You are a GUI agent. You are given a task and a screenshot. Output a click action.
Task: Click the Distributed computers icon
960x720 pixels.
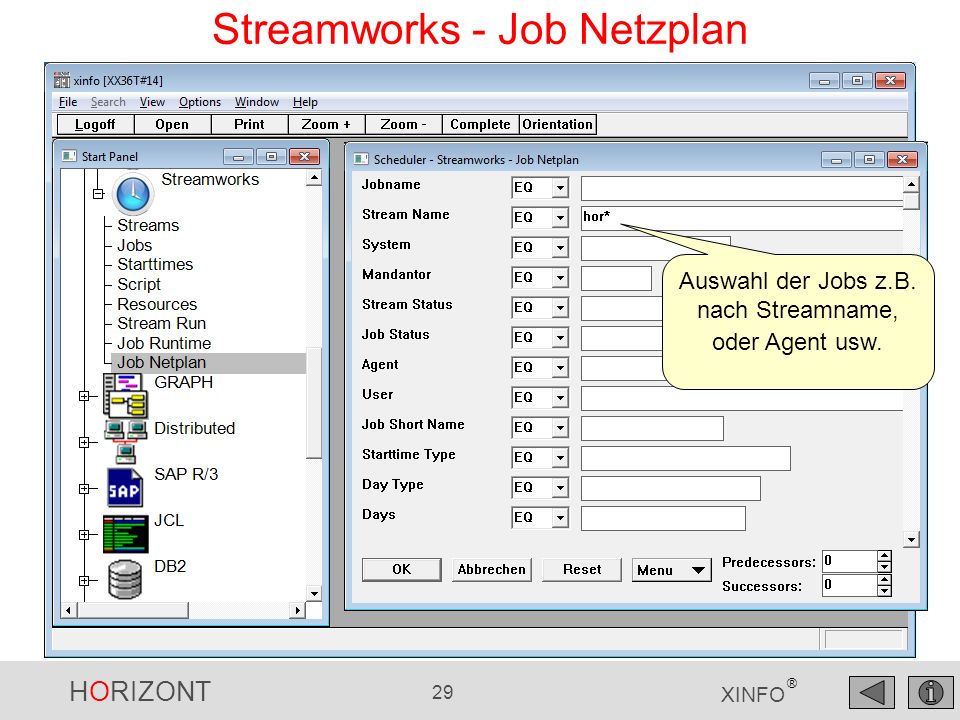tap(126, 442)
